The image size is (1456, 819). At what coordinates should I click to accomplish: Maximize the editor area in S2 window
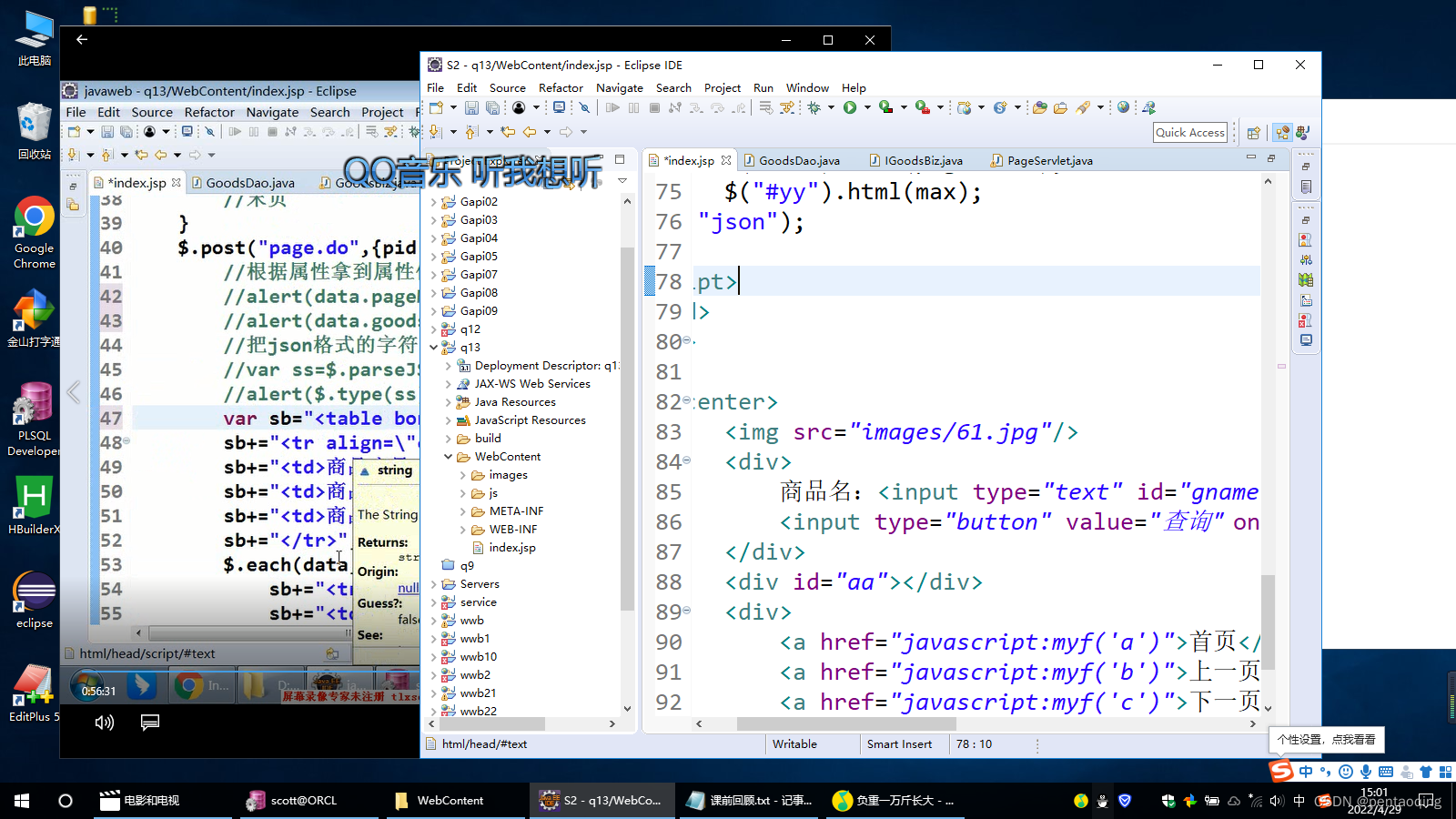(1271, 158)
